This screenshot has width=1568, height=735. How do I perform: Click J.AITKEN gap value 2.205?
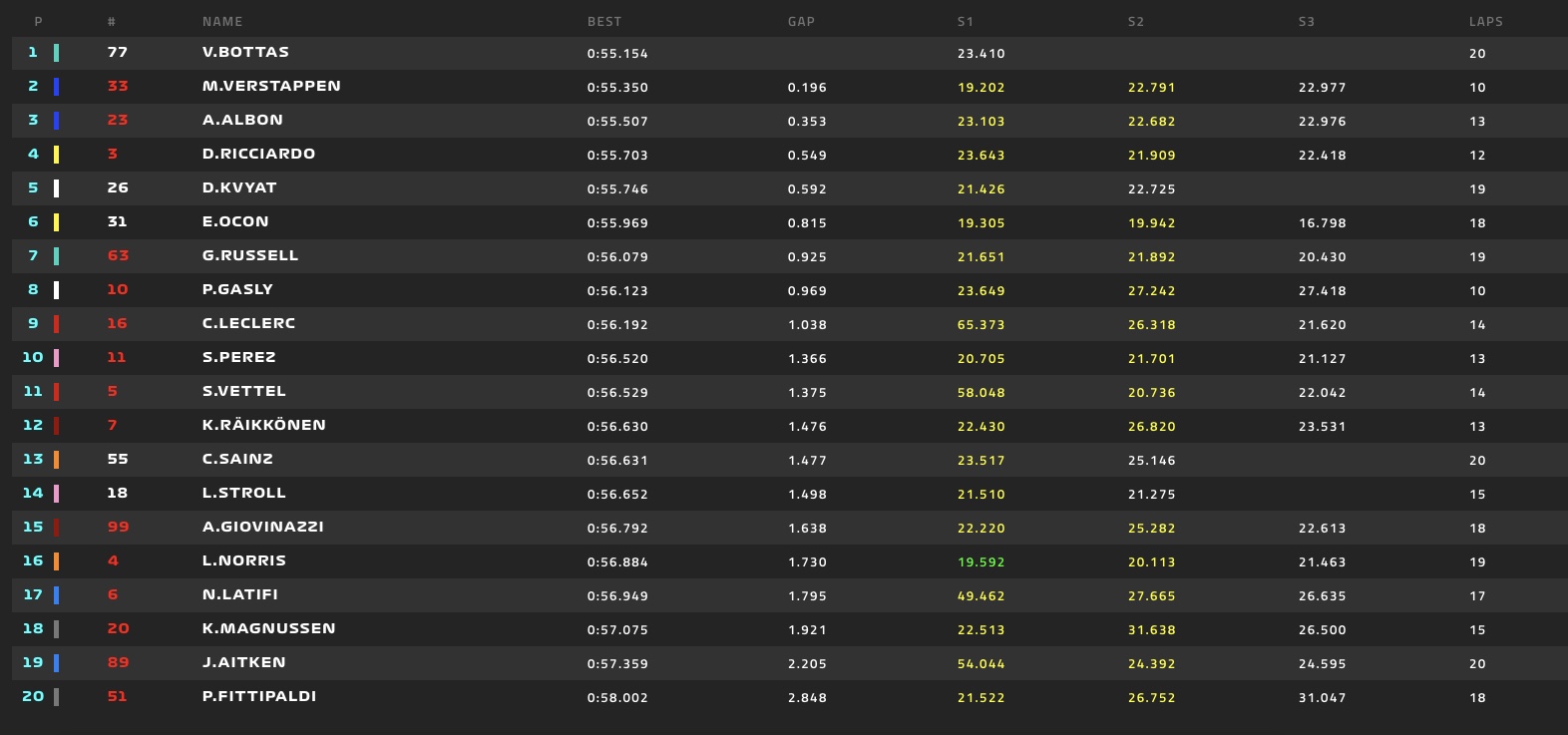click(x=807, y=664)
